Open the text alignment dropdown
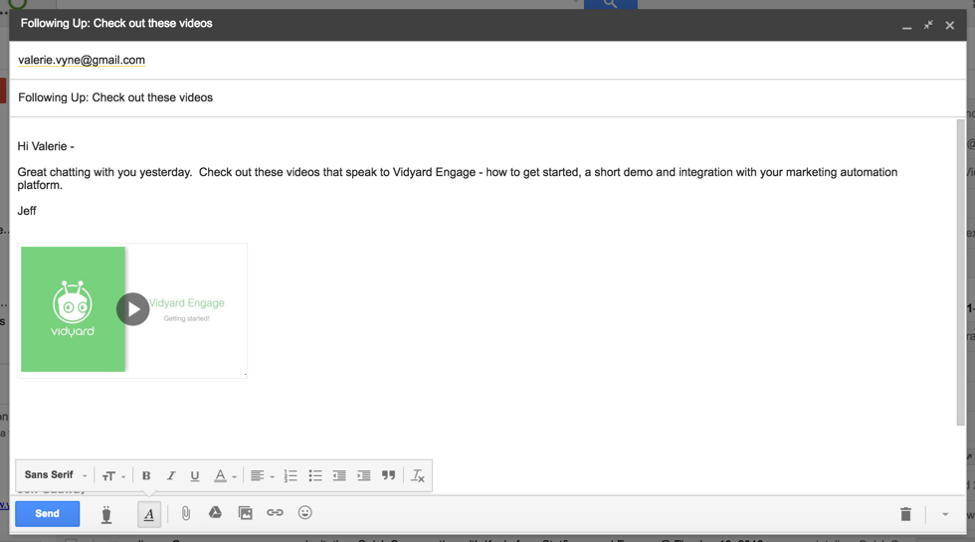This screenshot has width=975, height=542. [x=262, y=476]
